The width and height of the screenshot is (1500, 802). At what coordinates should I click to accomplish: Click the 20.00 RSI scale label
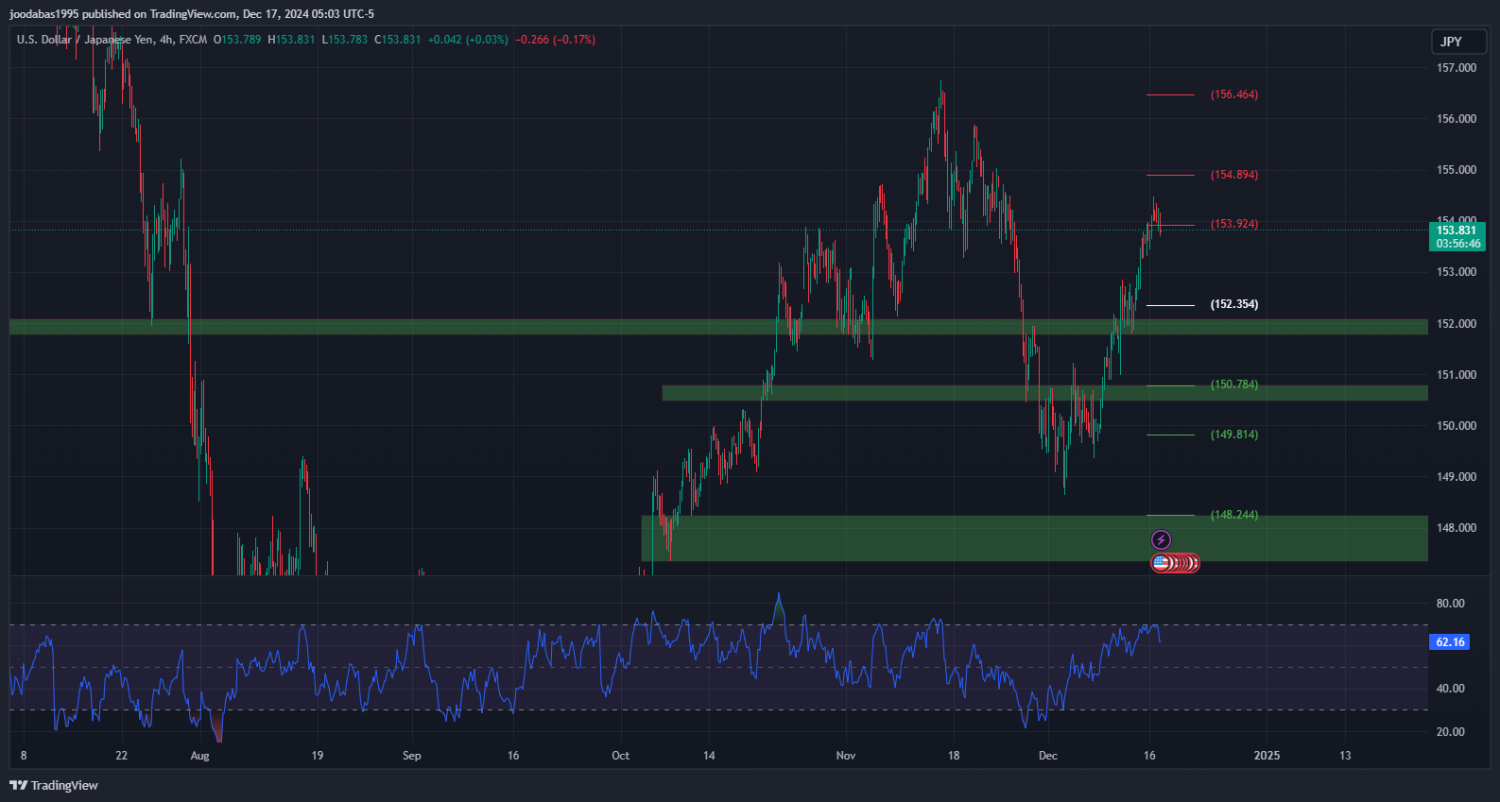click(x=1450, y=732)
